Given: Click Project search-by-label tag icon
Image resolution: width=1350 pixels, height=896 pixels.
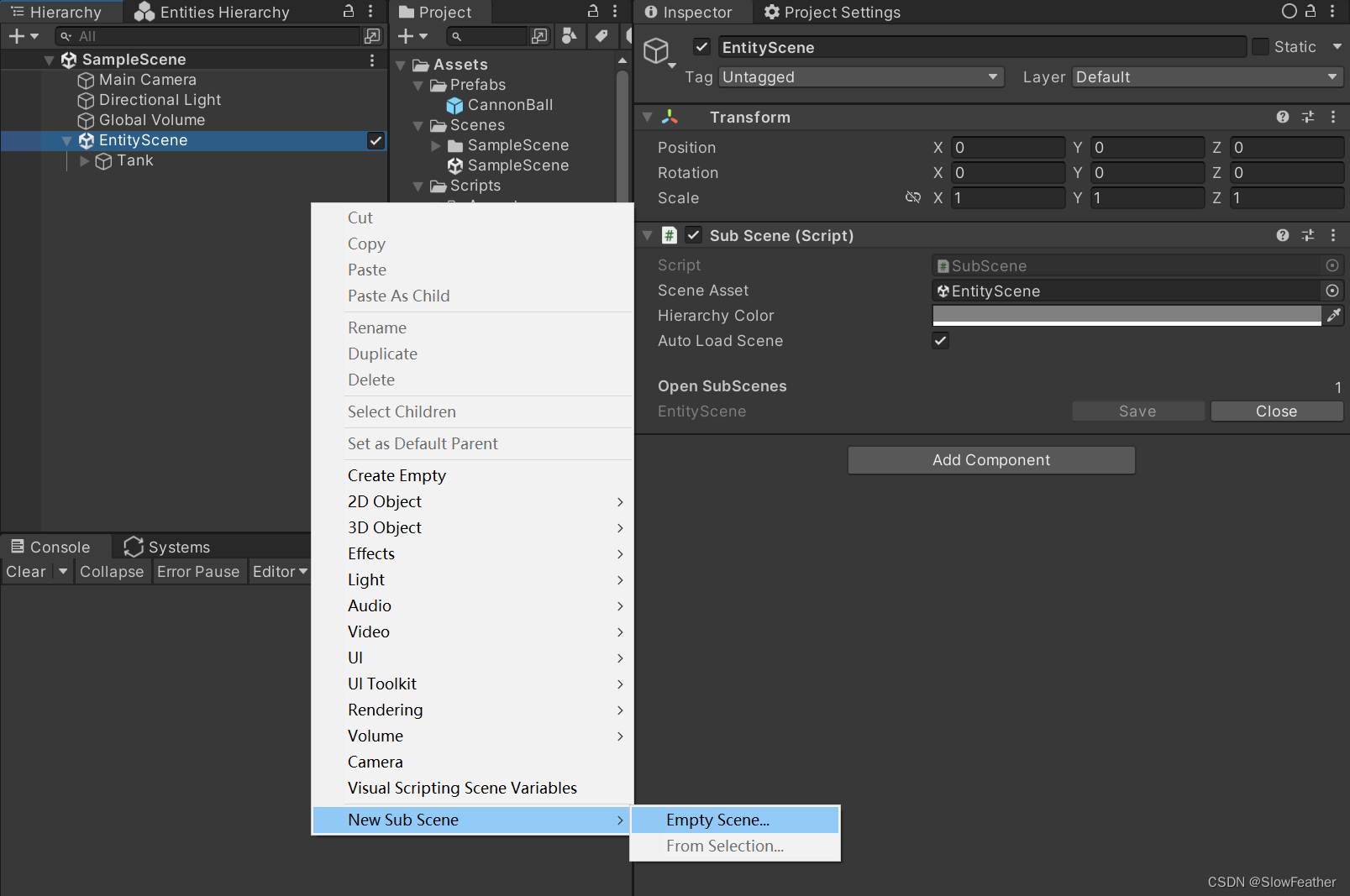Looking at the screenshot, I should (601, 35).
